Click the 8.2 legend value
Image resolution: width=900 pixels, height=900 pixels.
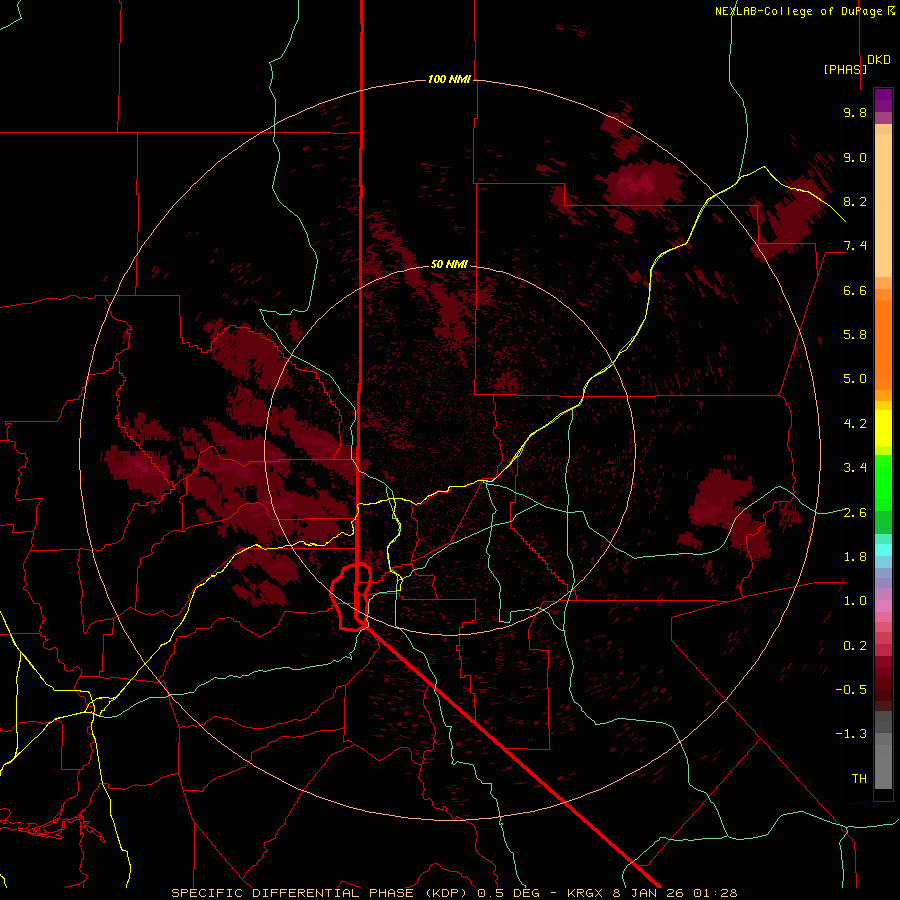(x=855, y=201)
